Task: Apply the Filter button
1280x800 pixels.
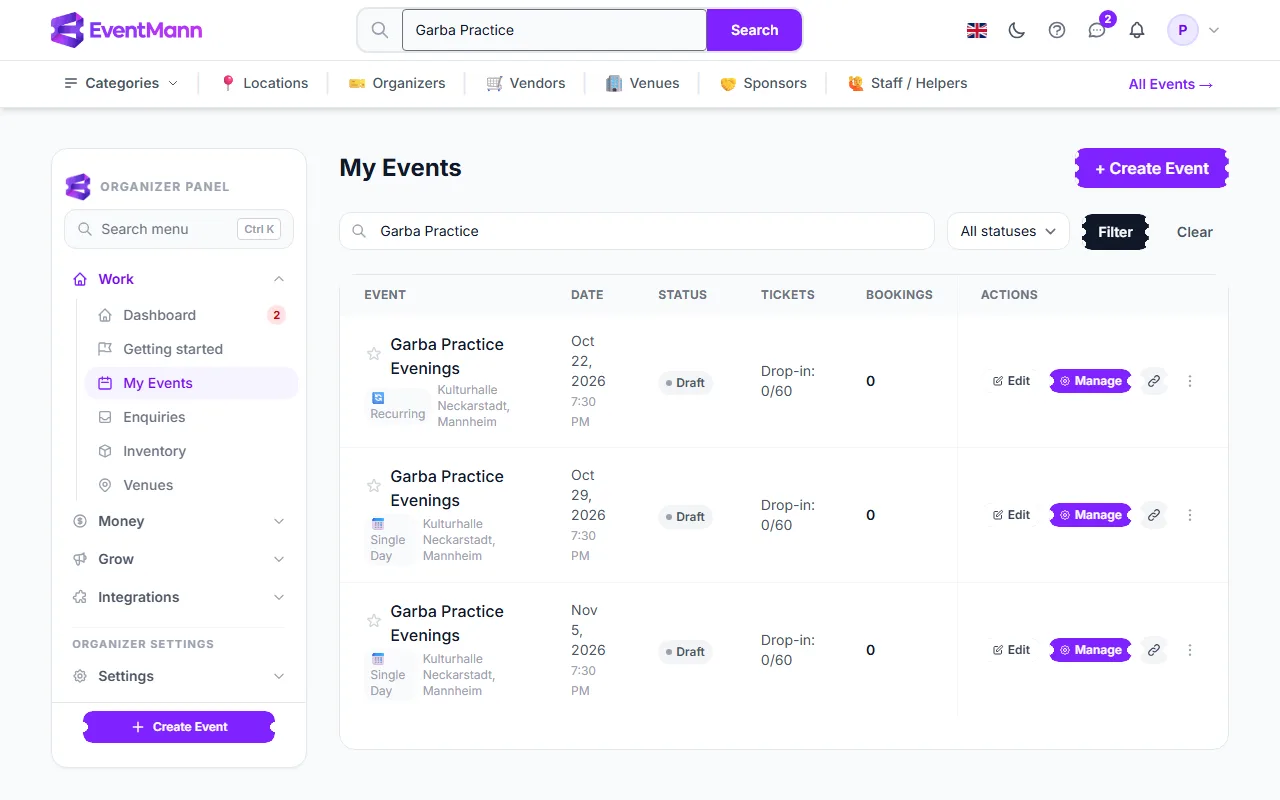Action: pyautogui.click(x=1116, y=232)
